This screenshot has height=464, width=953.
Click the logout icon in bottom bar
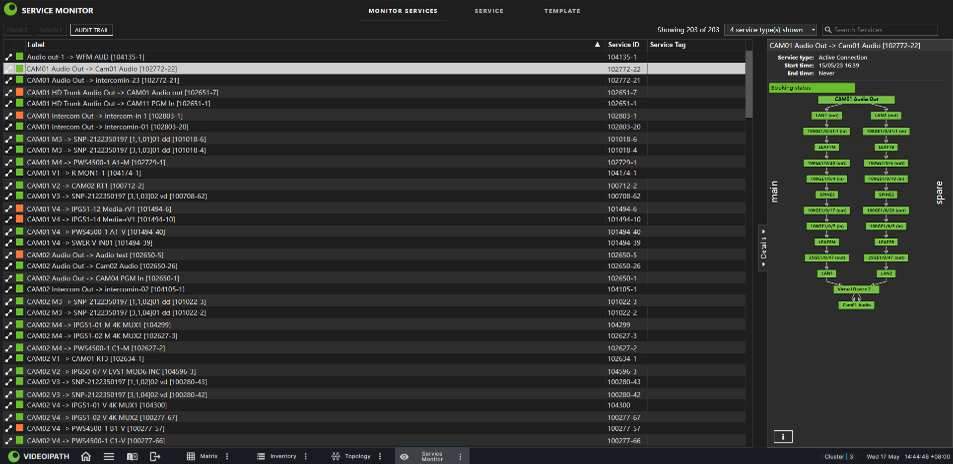[155, 456]
